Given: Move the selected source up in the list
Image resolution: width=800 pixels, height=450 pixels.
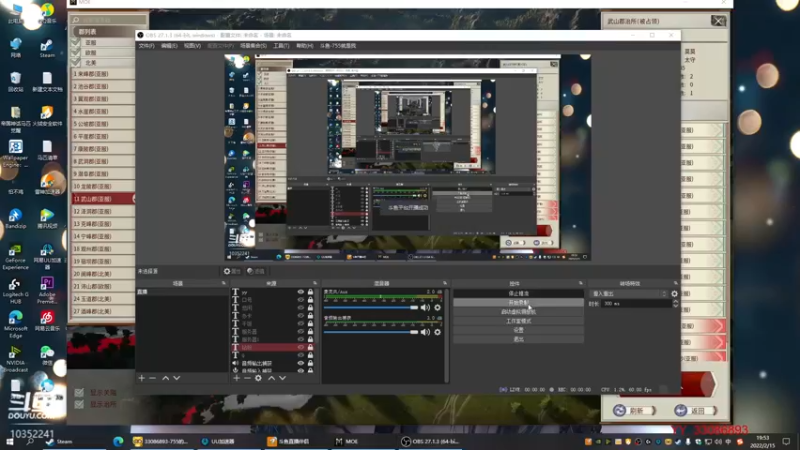Looking at the screenshot, I should click(x=271, y=378).
